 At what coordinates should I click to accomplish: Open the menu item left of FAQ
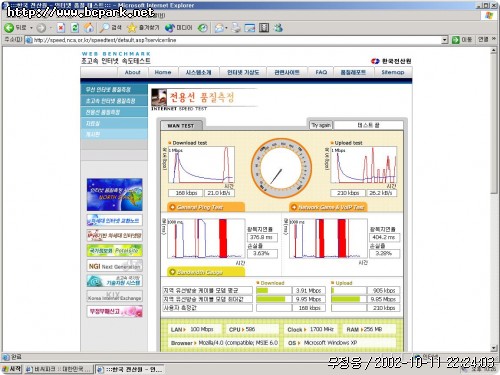(287, 72)
